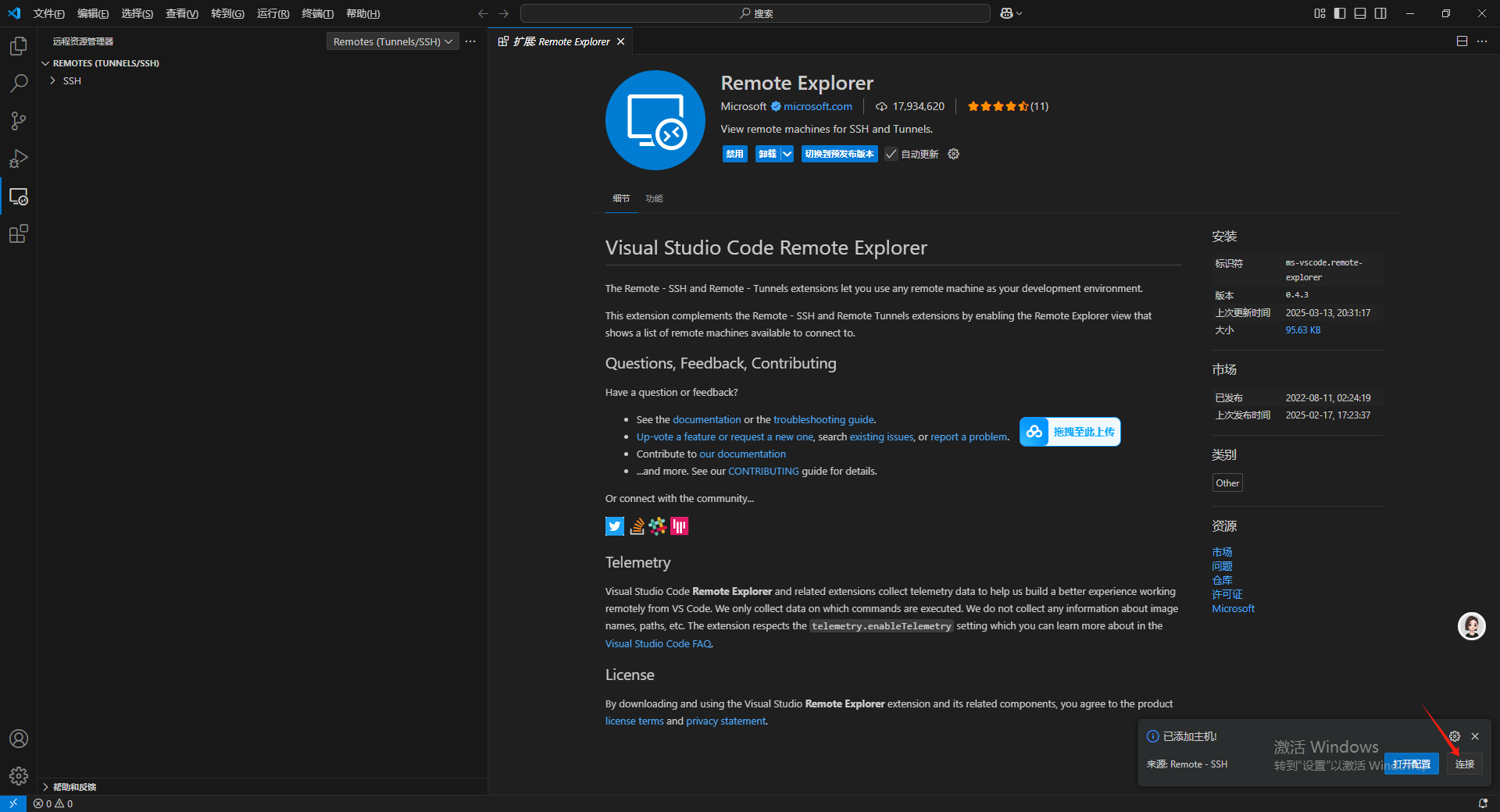Viewport: 1500px width, 812px height.
Task: Close the Remote Explorer extension tab
Action: 620,41
